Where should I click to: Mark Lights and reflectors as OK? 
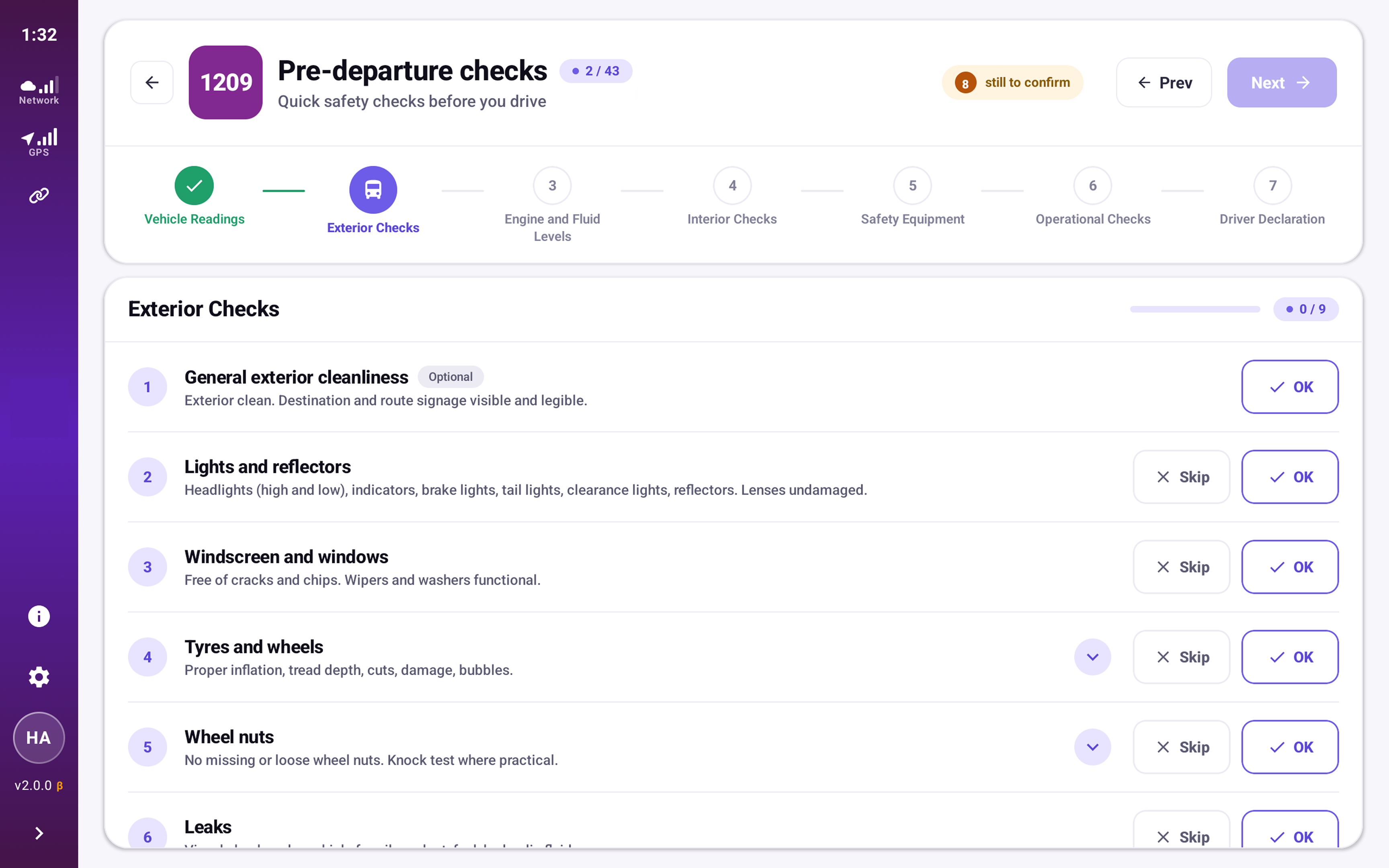[1290, 477]
